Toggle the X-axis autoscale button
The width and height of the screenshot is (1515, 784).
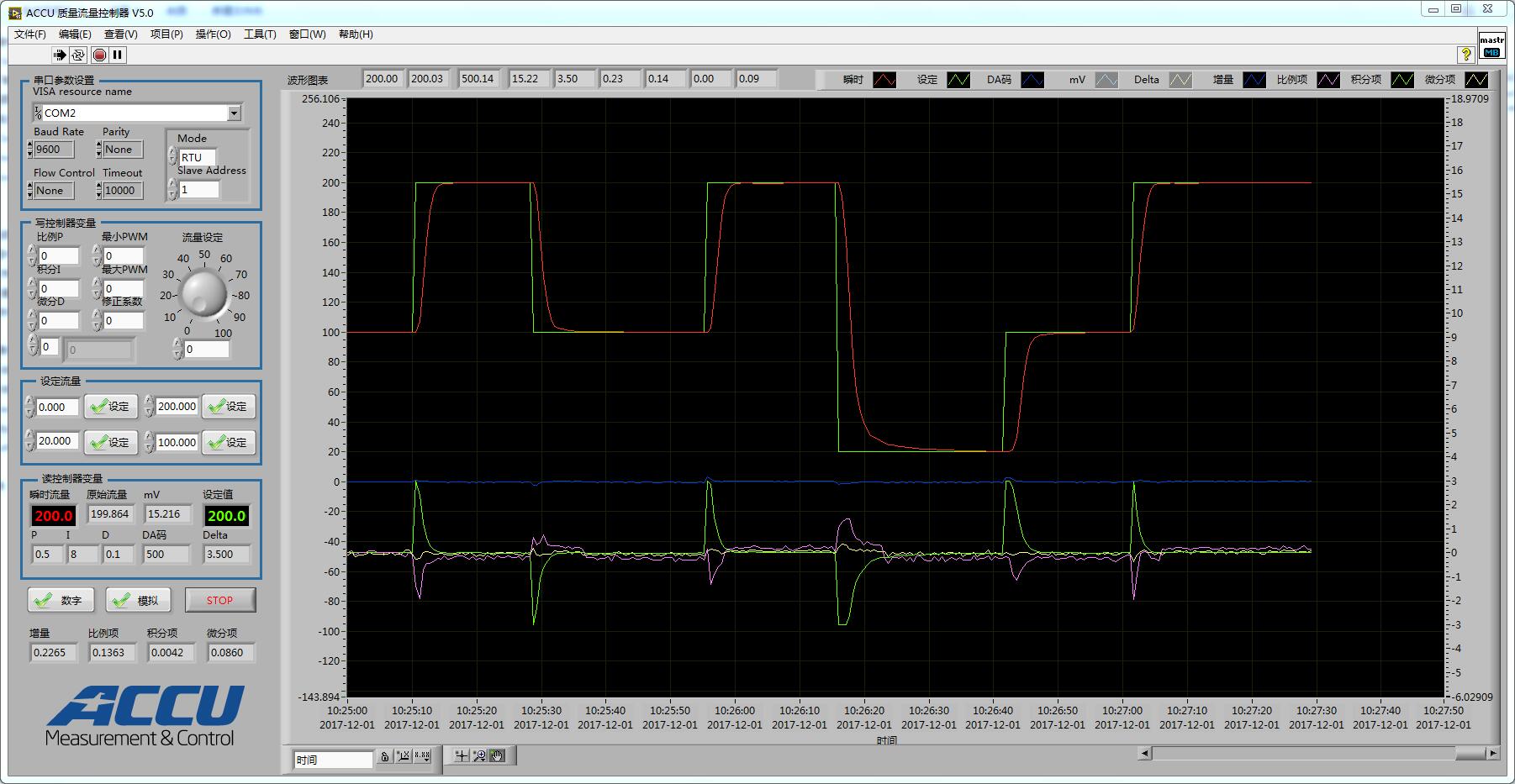pyautogui.click(x=403, y=756)
